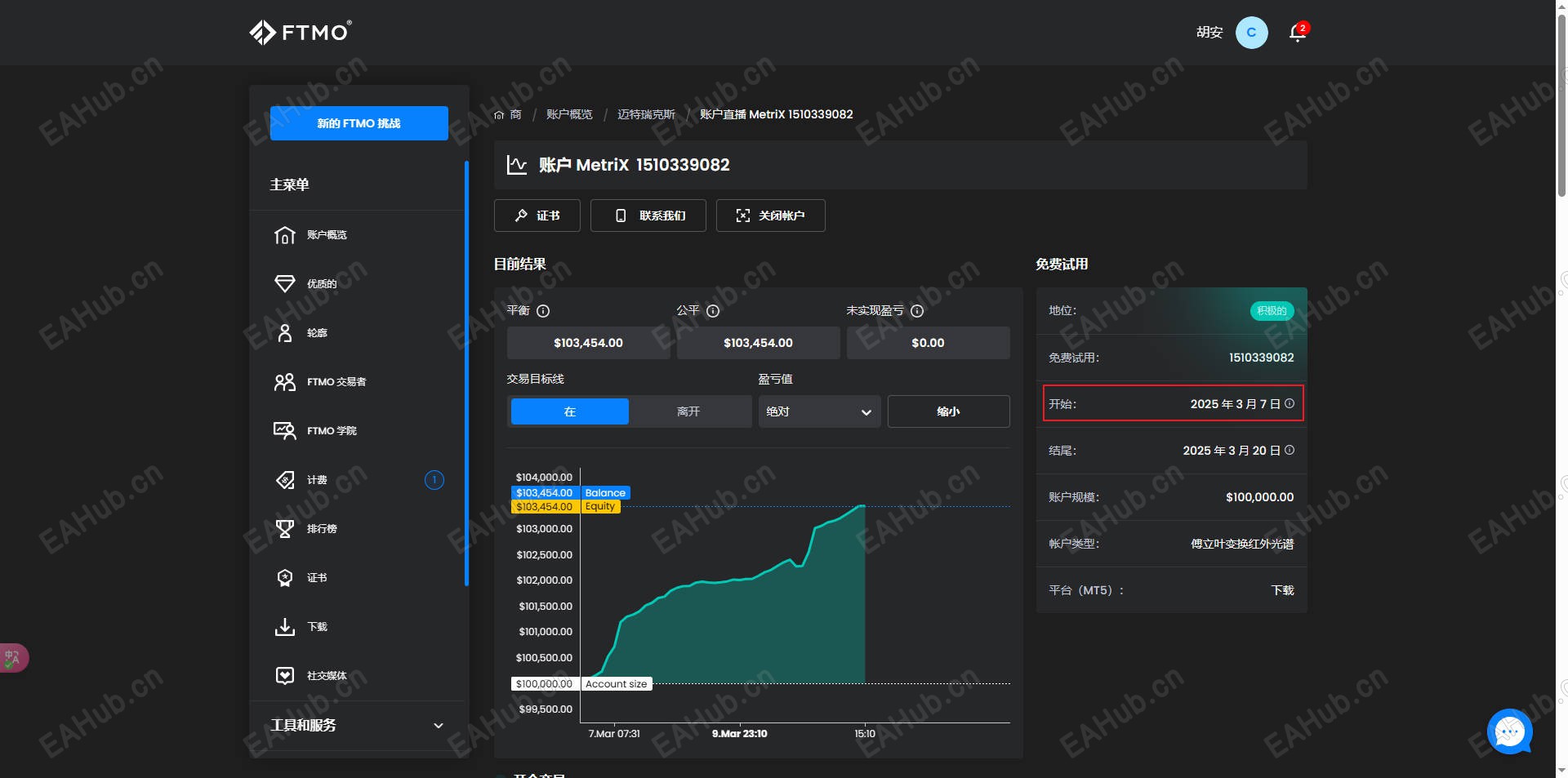Open the 胡安 user menu
The width and height of the screenshot is (1568, 778).
coord(1209,33)
